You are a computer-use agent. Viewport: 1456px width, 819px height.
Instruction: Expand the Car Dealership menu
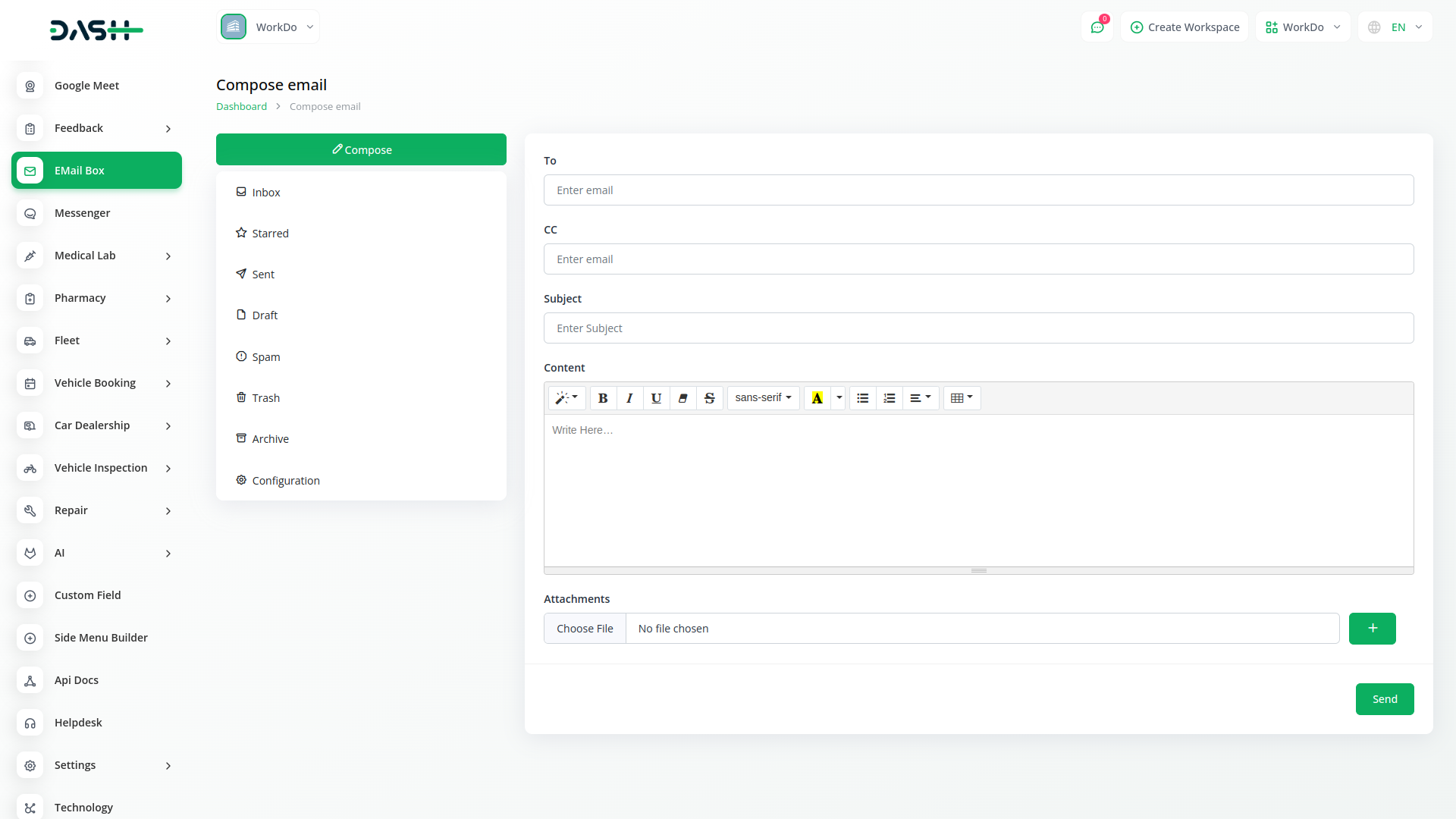96,425
